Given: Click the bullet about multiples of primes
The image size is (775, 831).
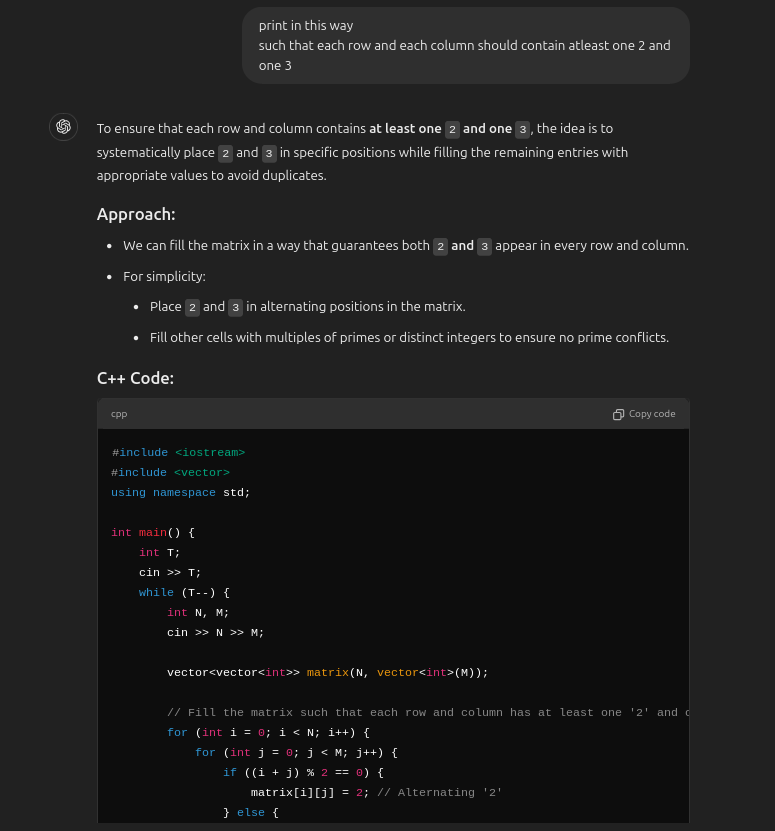Looking at the screenshot, I should (409, 337).
